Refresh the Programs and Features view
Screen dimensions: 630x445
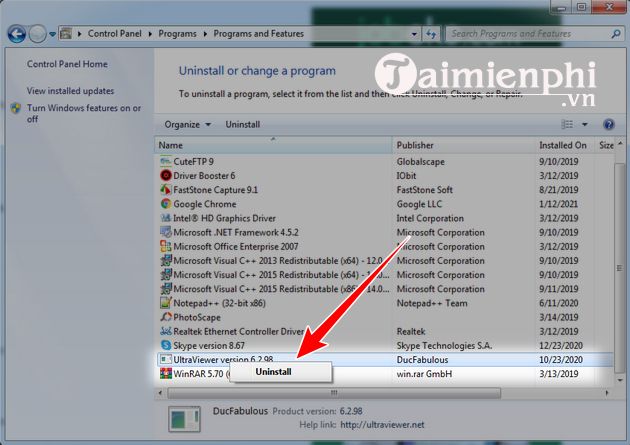431,34
